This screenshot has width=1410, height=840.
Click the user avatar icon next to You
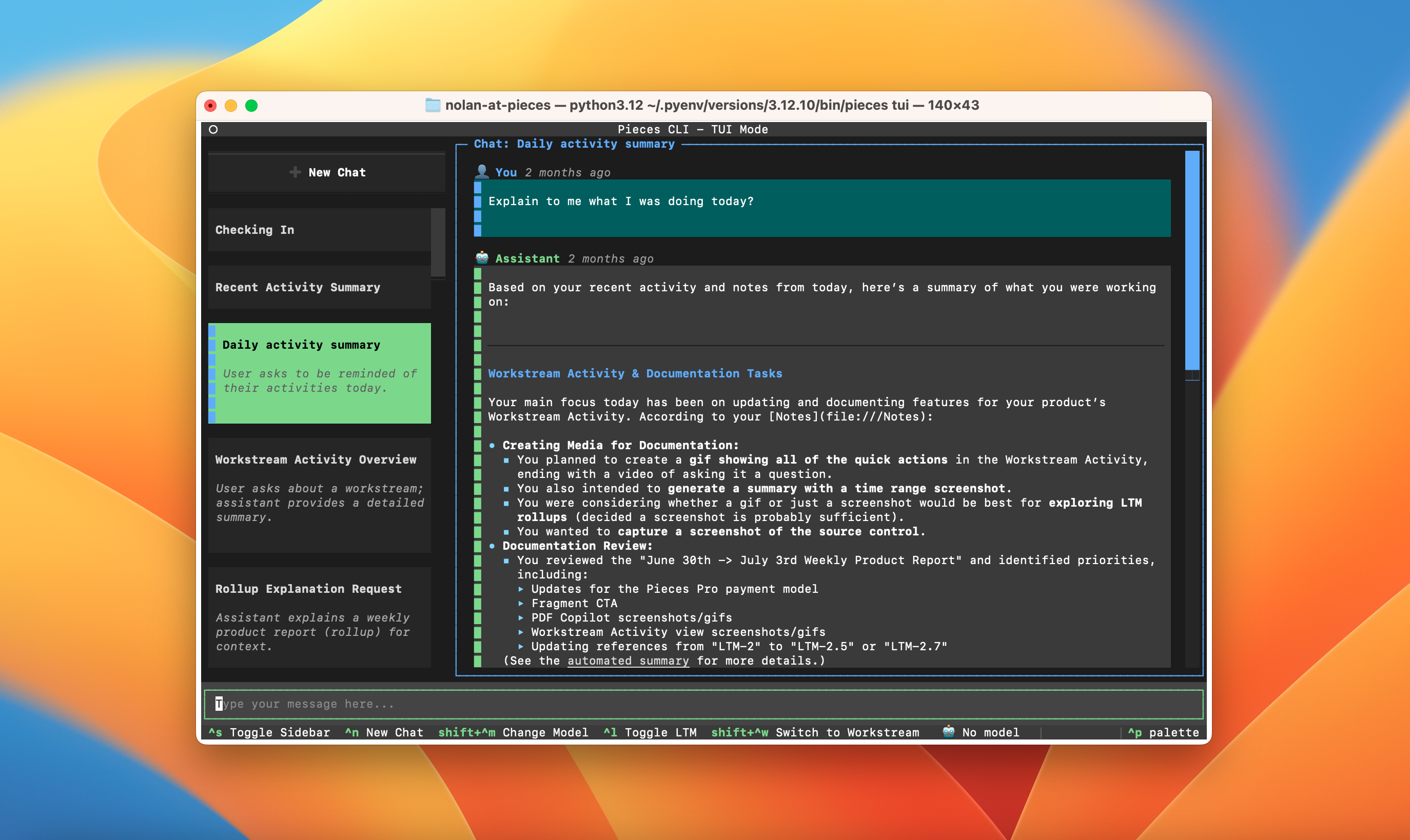pos(482,171)
